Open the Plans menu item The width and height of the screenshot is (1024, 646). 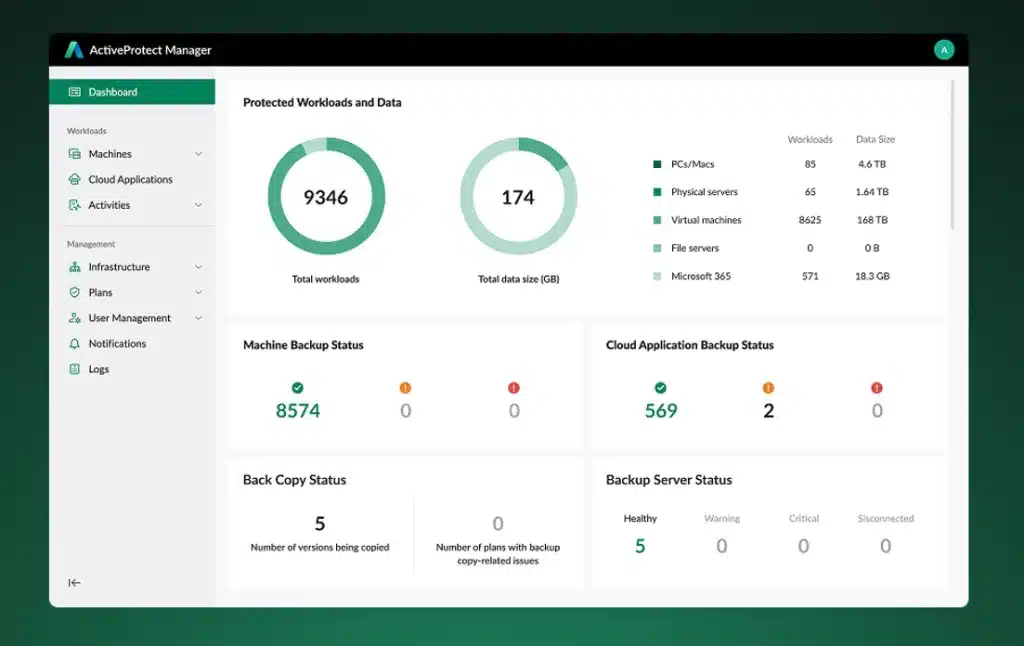[x=132, y=293]
